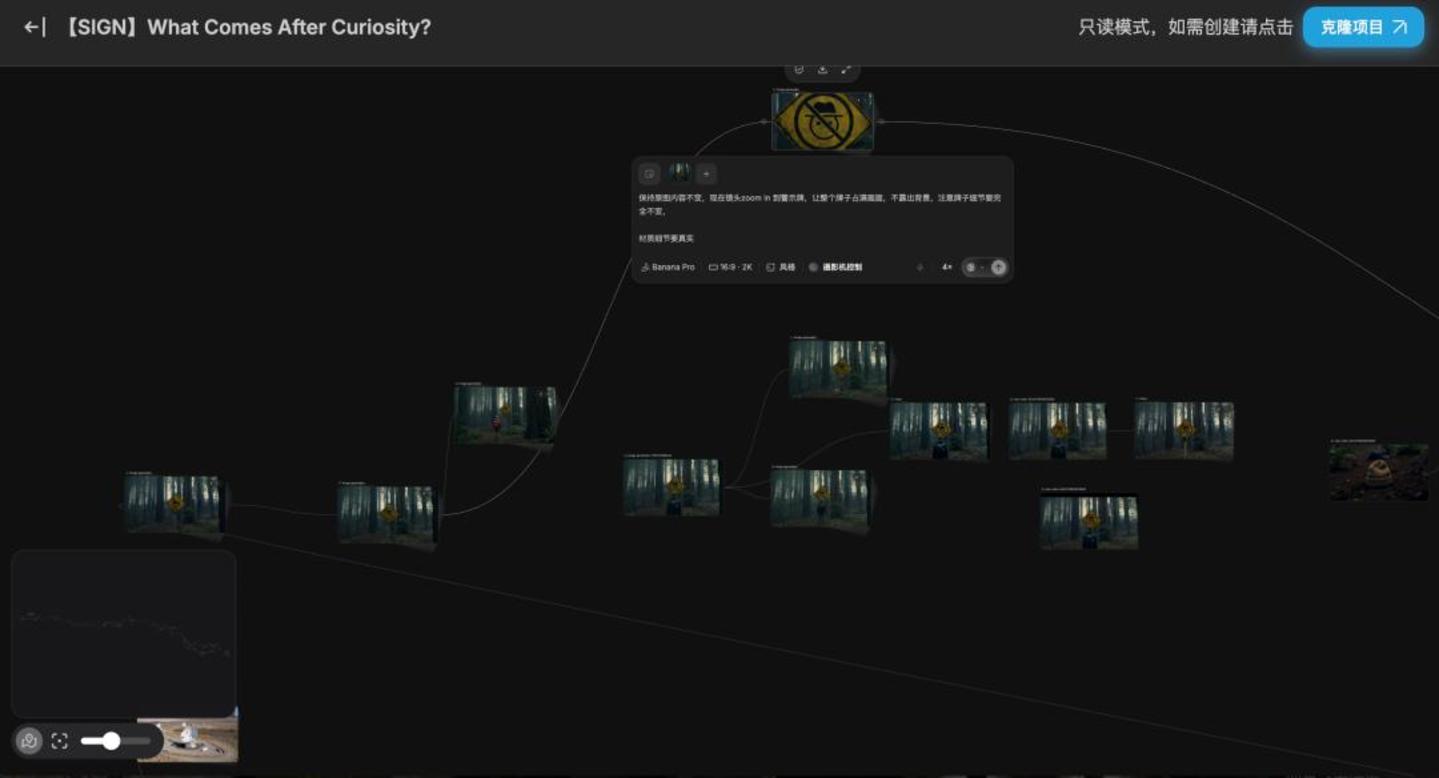The image size is (1439, 778).
Task: Open the 4x generation count selector
Action: [x=946, y=267]
